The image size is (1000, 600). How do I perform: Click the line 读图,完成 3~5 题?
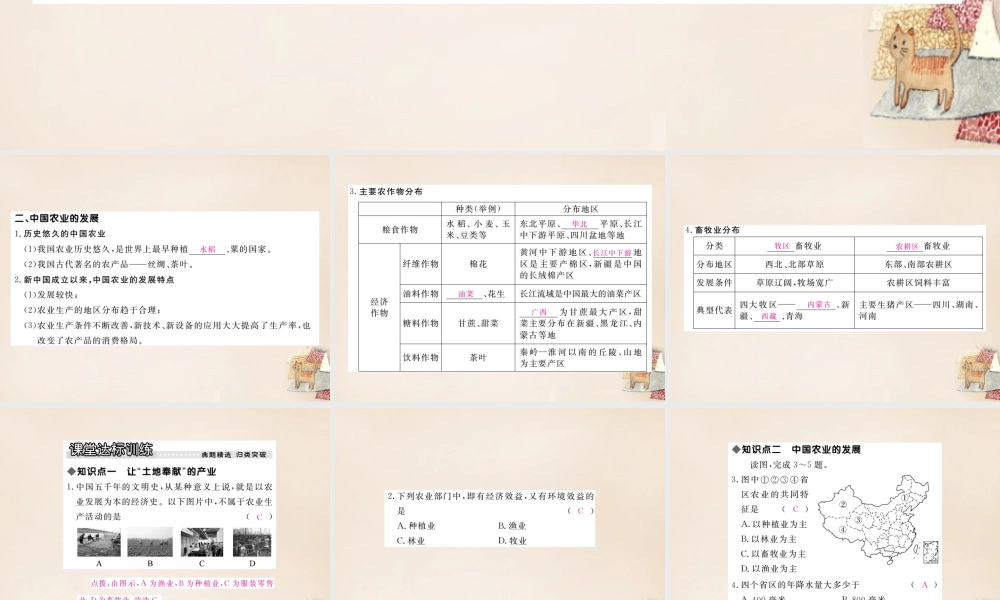pyautogui.click(x=789, y=465)
